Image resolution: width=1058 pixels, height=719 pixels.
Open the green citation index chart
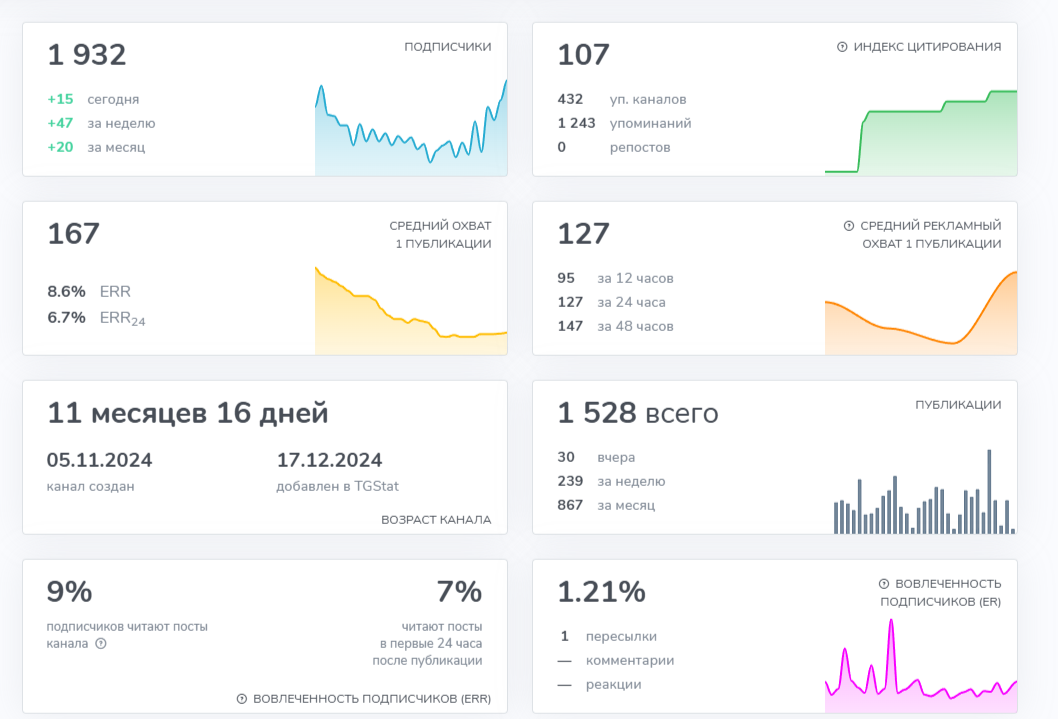click(920, 135)
